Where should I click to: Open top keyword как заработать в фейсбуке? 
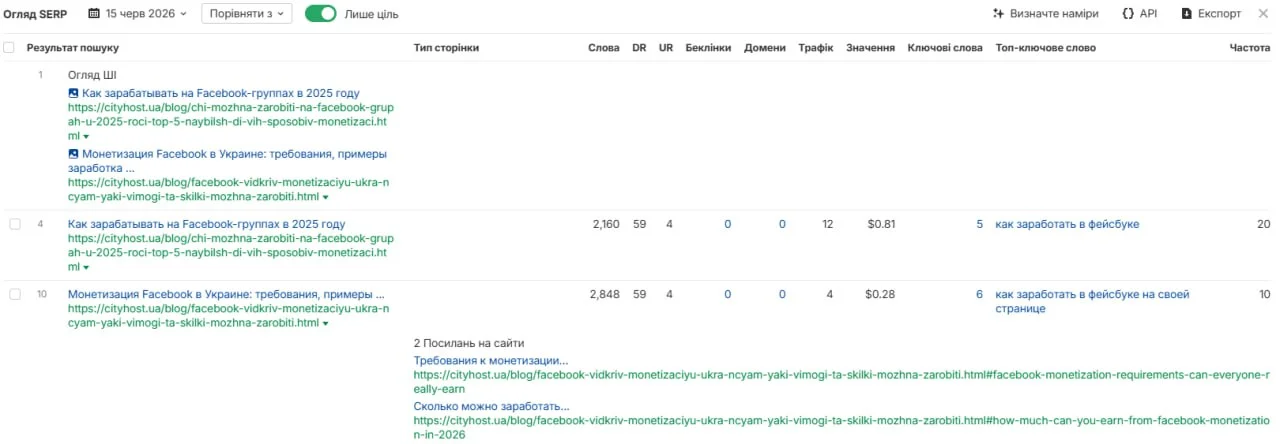pyautogui.click(x=1067, y=224)
